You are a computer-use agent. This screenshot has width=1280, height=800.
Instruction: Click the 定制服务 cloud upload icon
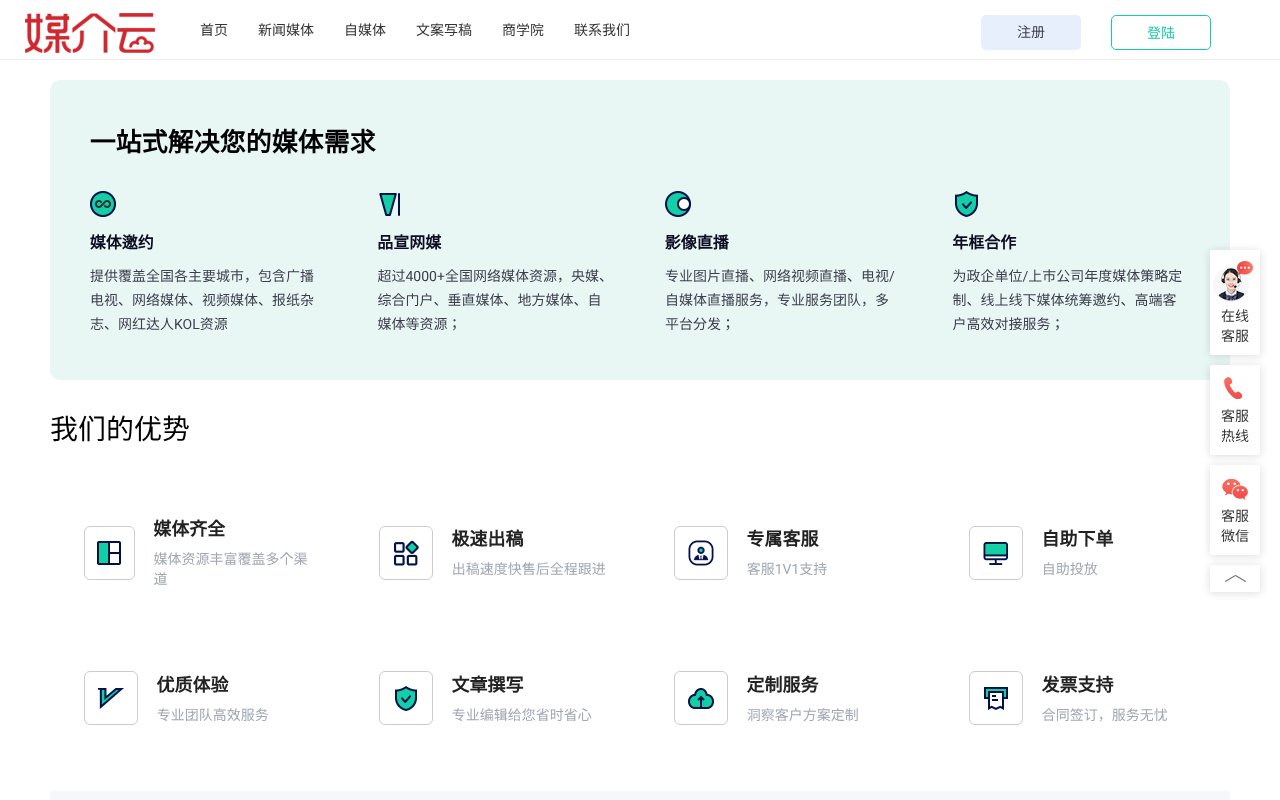point(701,698)
